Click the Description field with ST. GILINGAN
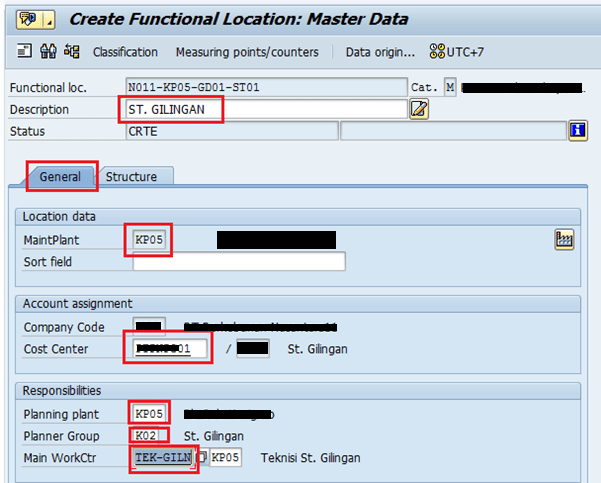This screenshot has width=601, height=483. tap(265, 109)
